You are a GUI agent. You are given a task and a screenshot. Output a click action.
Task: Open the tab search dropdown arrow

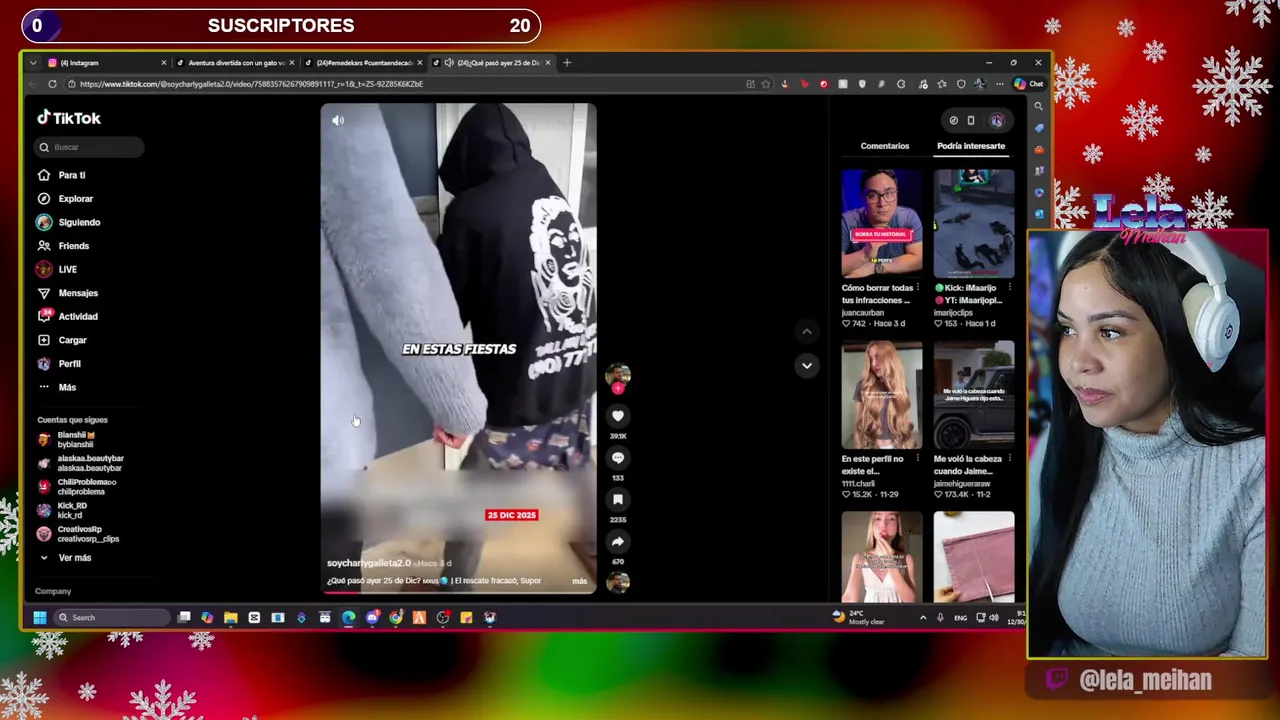(33, 63)
